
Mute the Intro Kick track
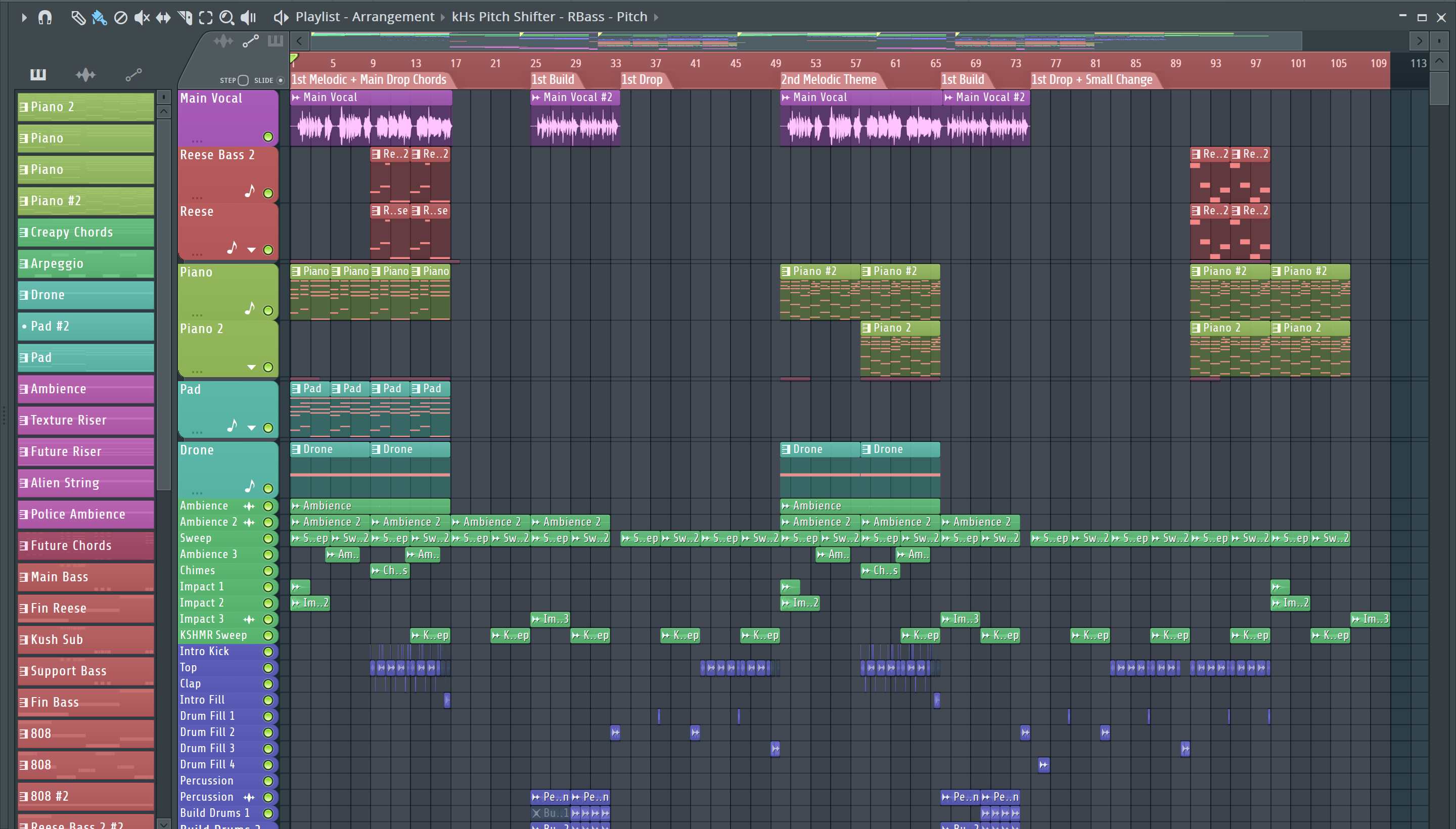coord(268,652)
